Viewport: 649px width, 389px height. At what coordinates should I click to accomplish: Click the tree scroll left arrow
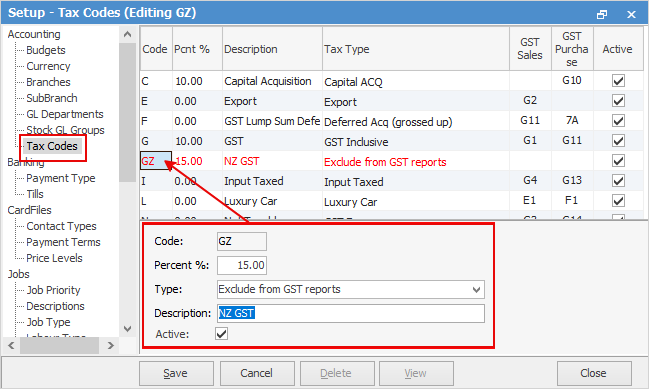pyautogui.click(x=11, y=345)
